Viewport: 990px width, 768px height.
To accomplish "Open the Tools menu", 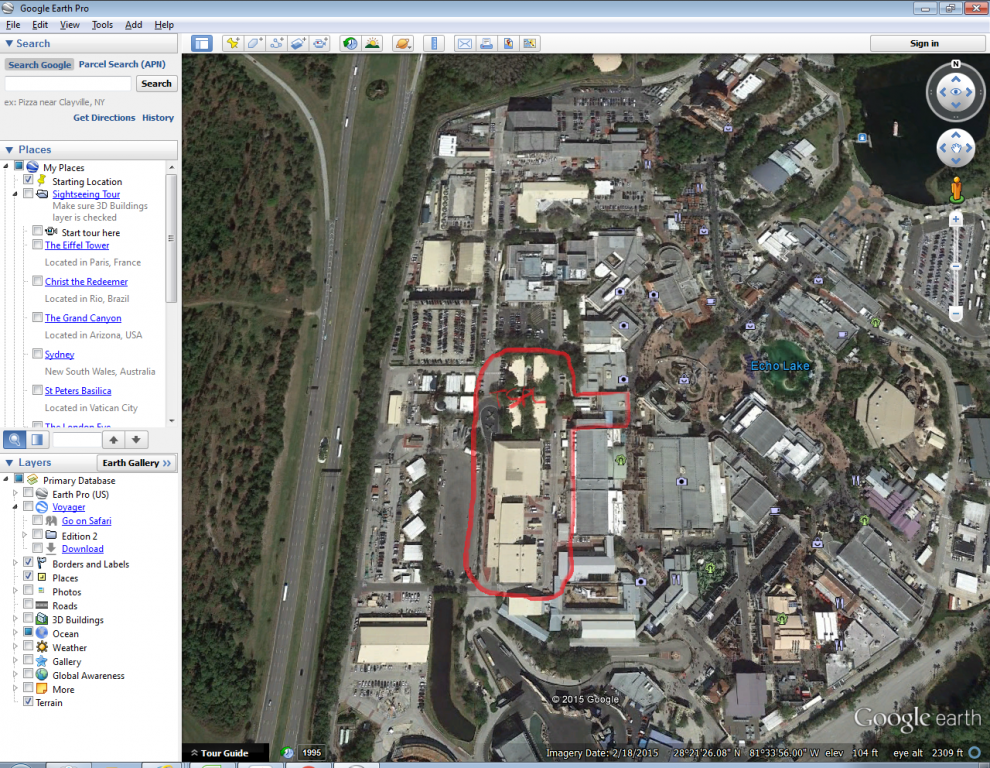I will pos(102,25).
